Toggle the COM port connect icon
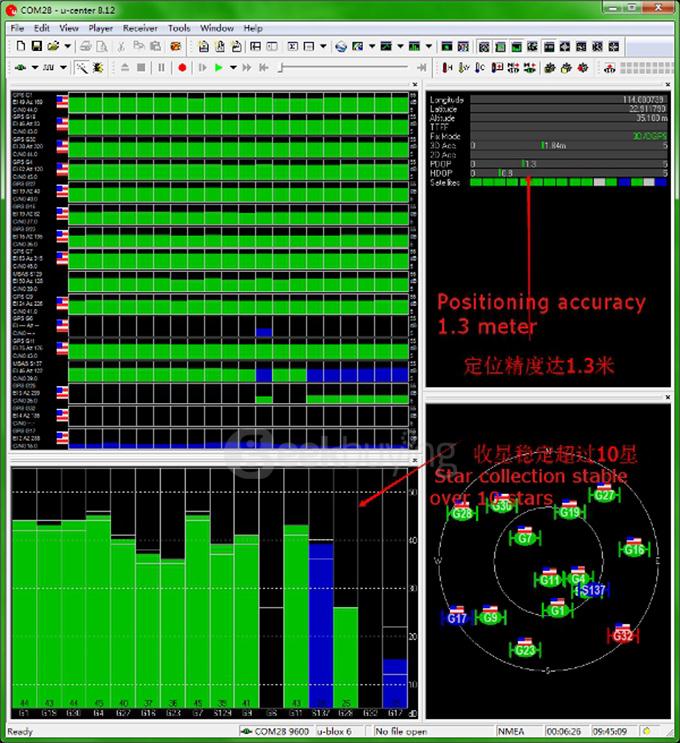This screenshot has width=680, height=743. (x=20, y=67)
